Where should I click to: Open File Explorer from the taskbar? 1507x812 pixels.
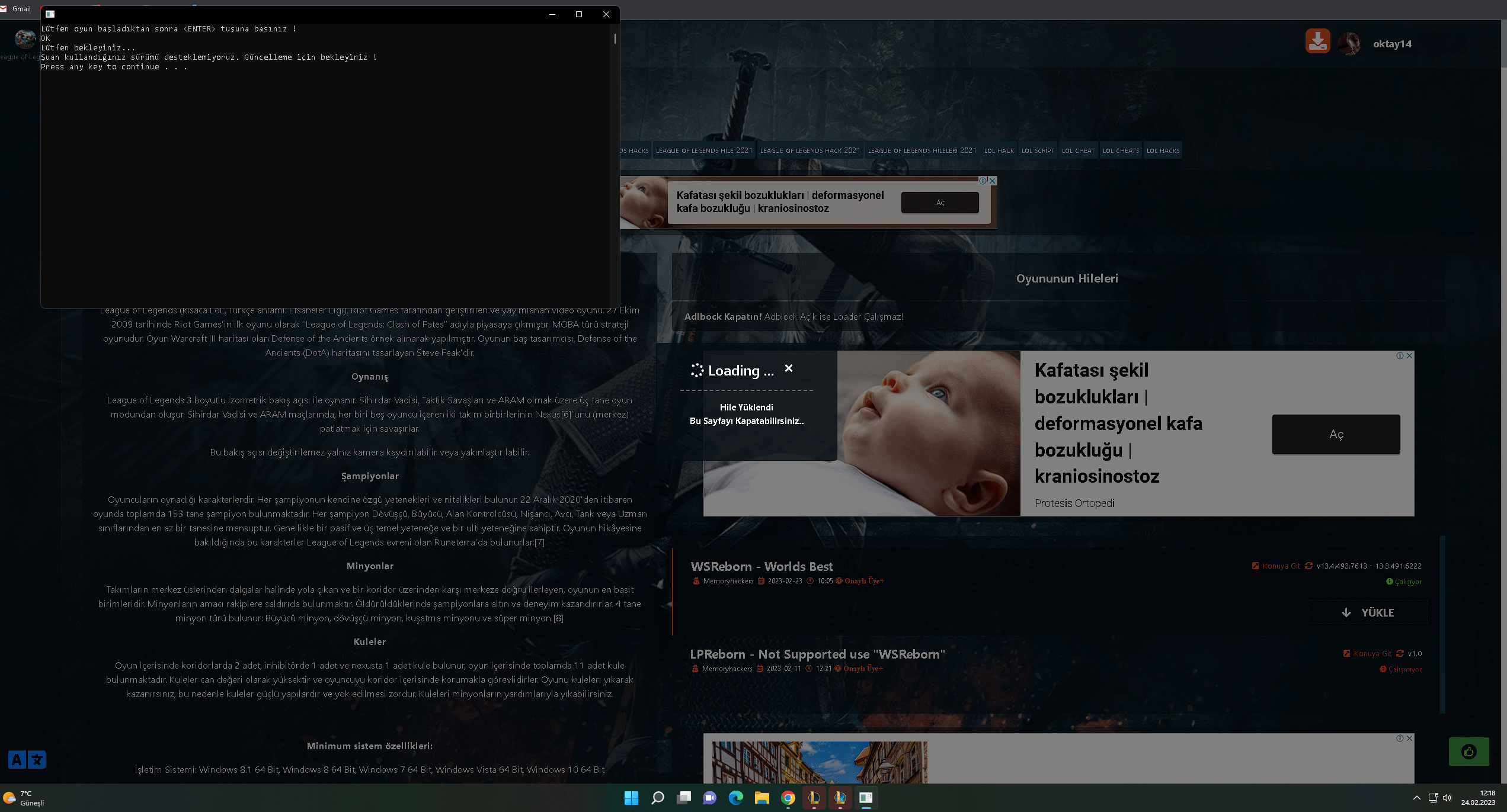click(x=762, y=798)
